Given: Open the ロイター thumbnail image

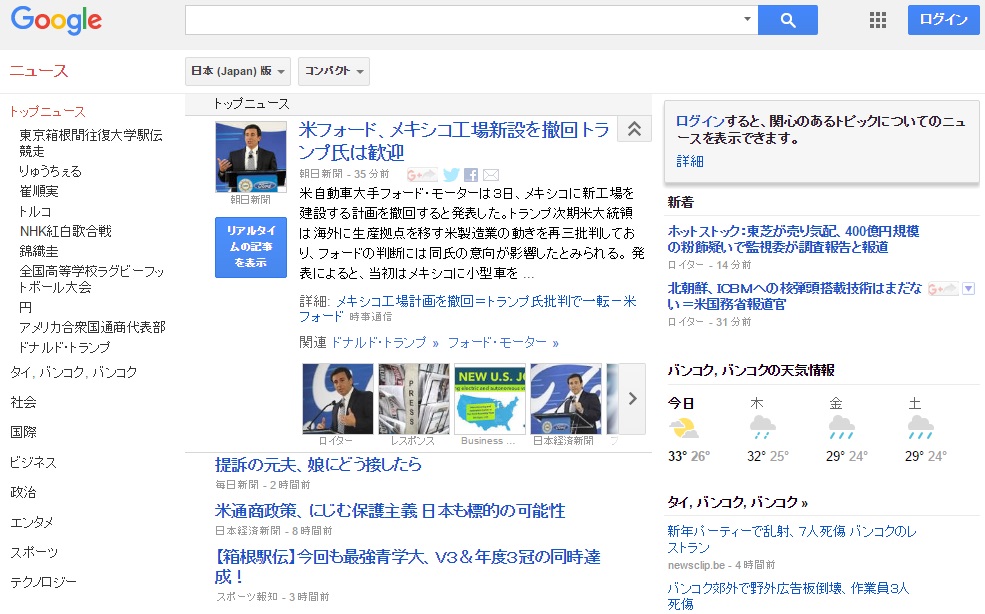Looking at the screenshot, I should pos(337,398).
